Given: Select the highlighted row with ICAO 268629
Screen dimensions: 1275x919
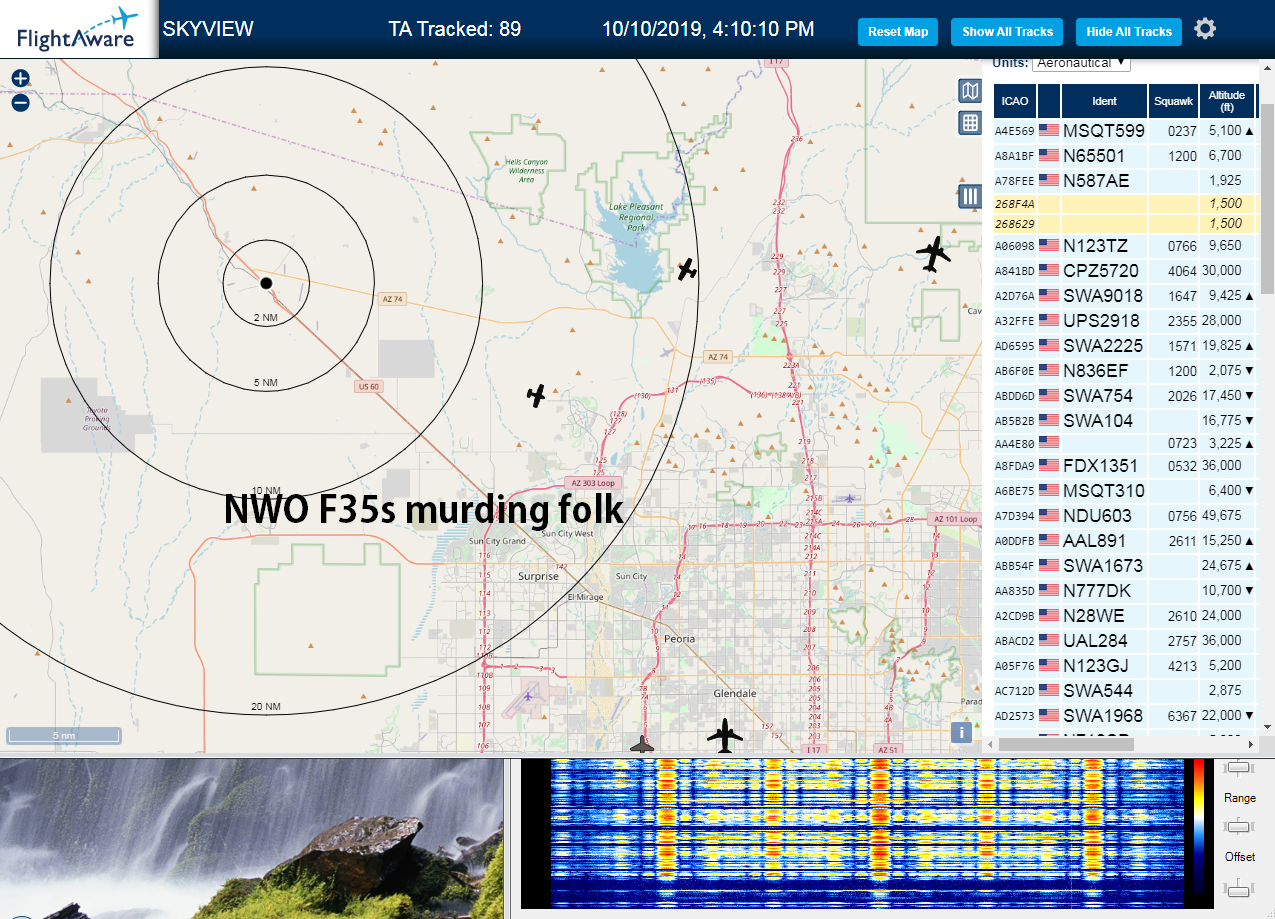Looking at the screenshot, I should (1124, 223).
